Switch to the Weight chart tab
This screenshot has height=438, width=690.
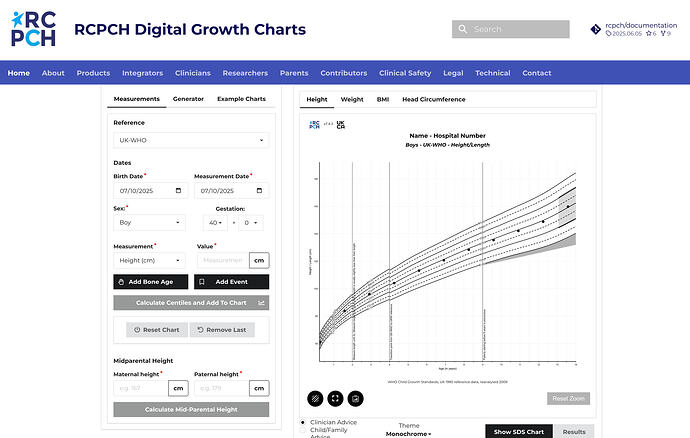coord(352,99)
